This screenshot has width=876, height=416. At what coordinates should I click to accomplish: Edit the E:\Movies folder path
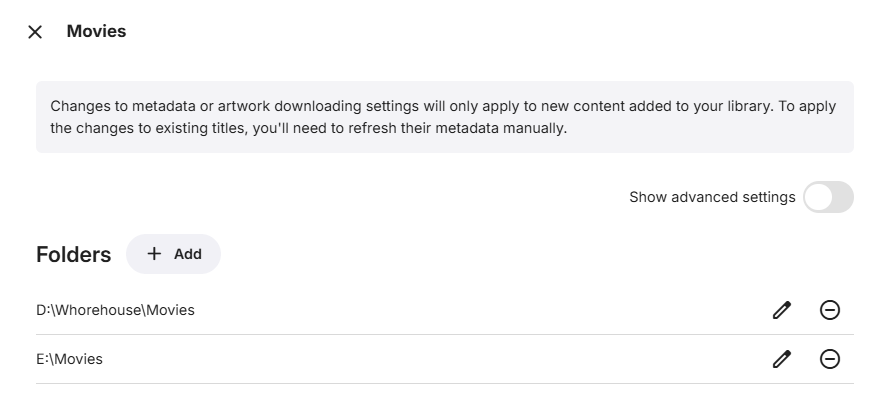[x=782, y=359]
